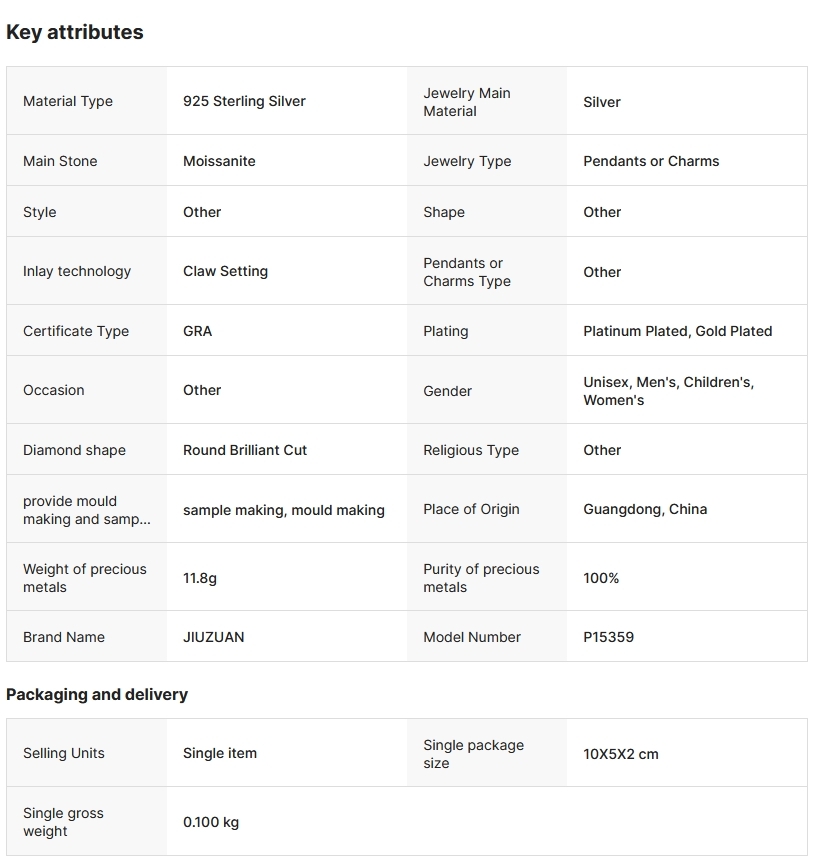The image size is (814, 860).
Task: Click the 100% purity value
Action: point(601,578)
